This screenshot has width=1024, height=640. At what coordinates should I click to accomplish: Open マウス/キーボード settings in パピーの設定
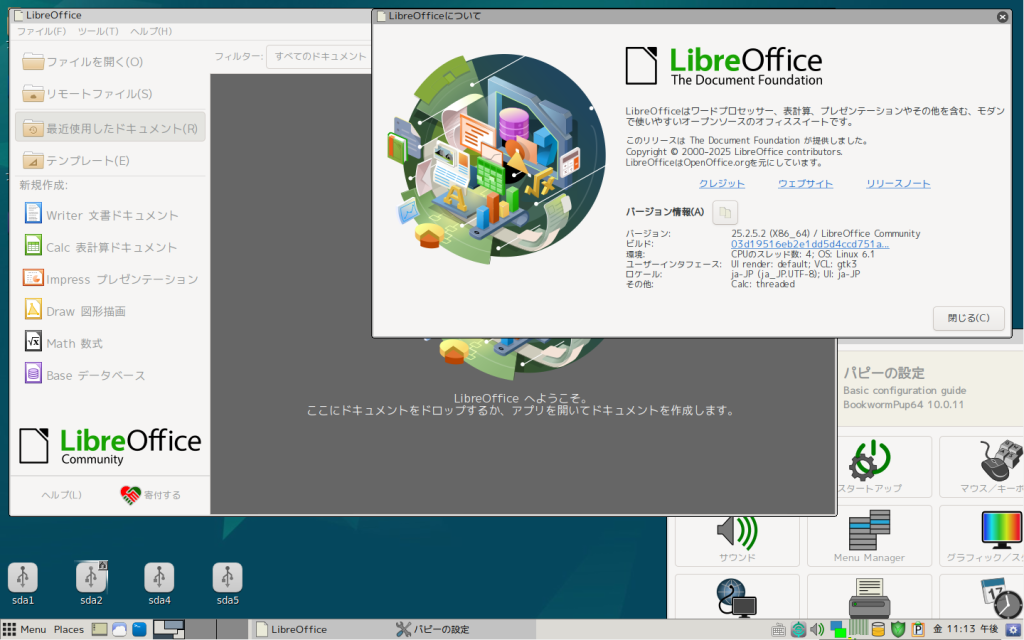coord(982,467)
